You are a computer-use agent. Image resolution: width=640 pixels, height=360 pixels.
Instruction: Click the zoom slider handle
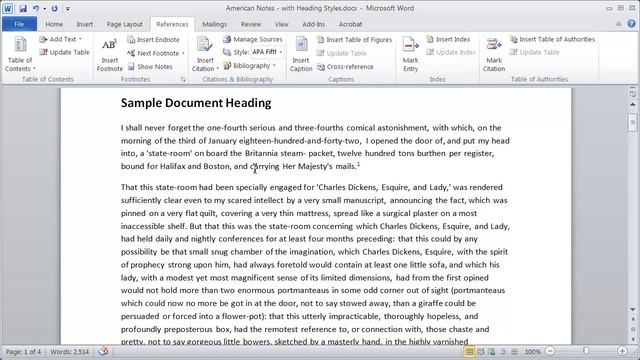(586, 351)
